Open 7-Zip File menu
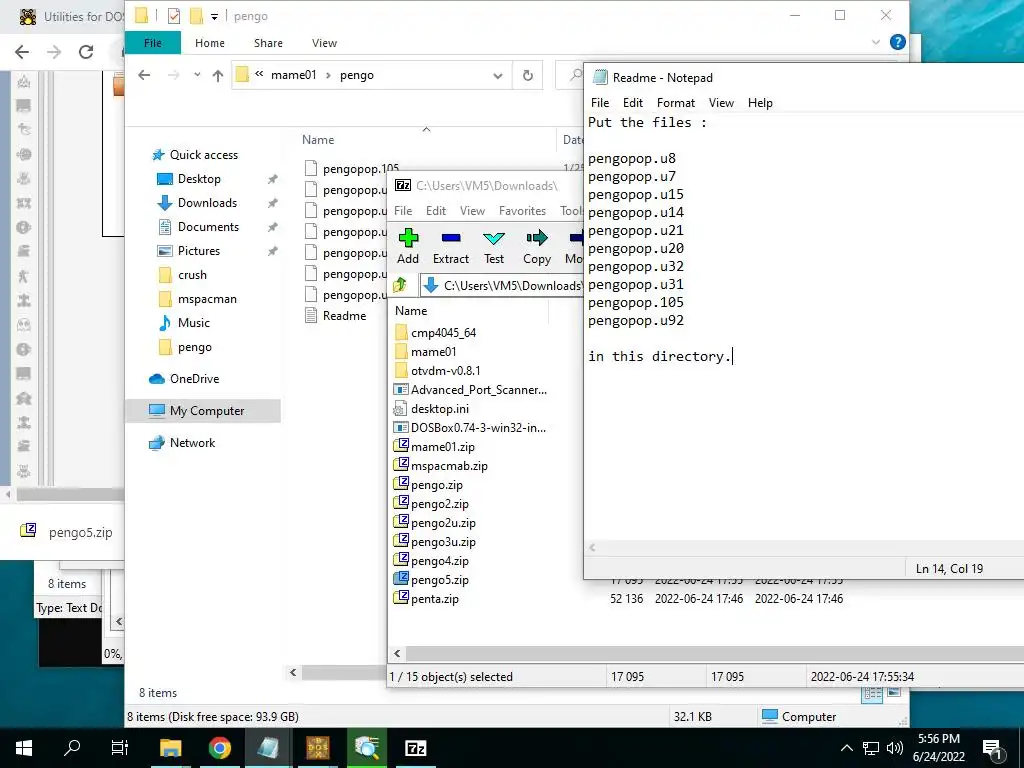 tap(403, 211)
